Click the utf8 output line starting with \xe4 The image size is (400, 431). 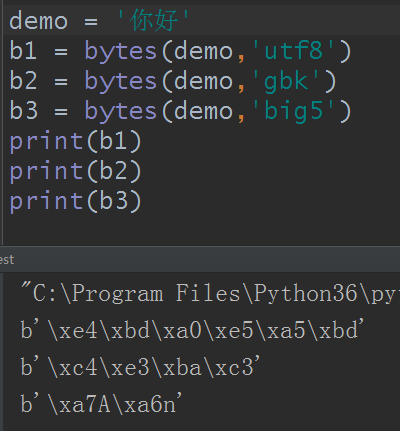(x=192, y=330)
